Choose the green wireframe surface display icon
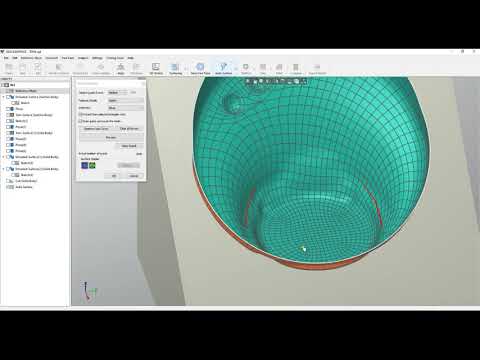 (92, 165)
